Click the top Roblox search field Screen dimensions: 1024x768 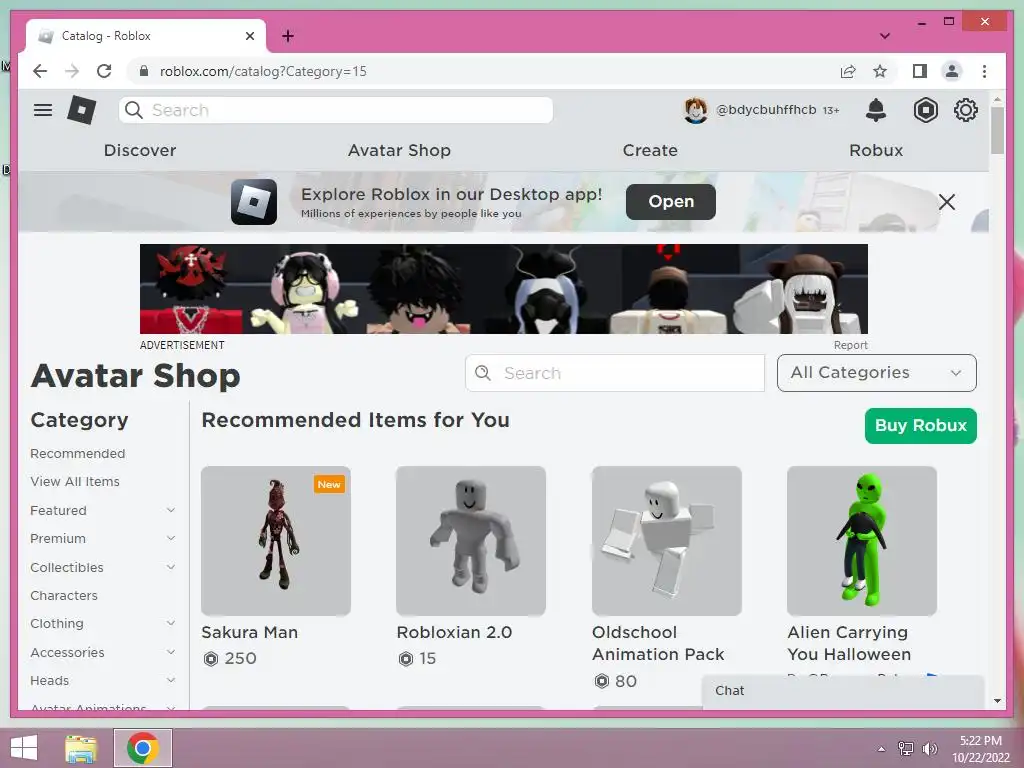[336, 110]
